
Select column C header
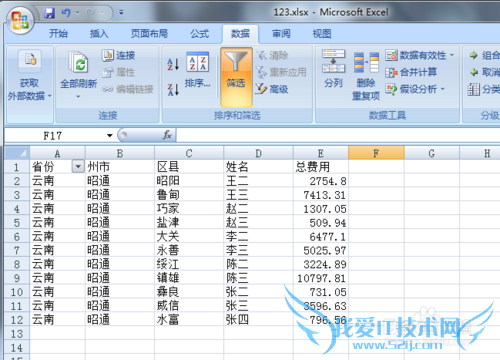189,153
